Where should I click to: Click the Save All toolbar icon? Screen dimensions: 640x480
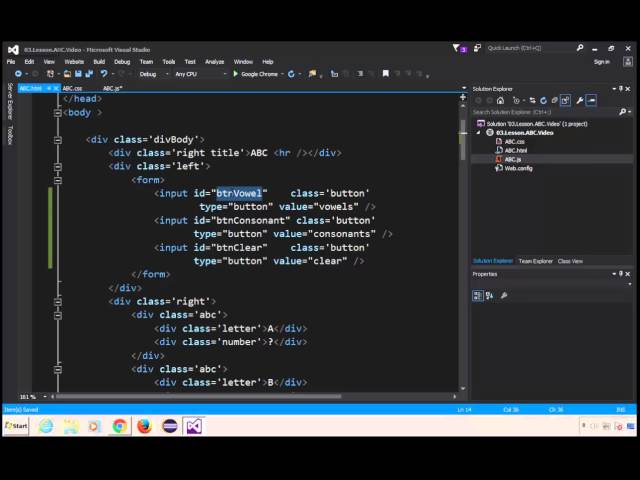[89, 74]
